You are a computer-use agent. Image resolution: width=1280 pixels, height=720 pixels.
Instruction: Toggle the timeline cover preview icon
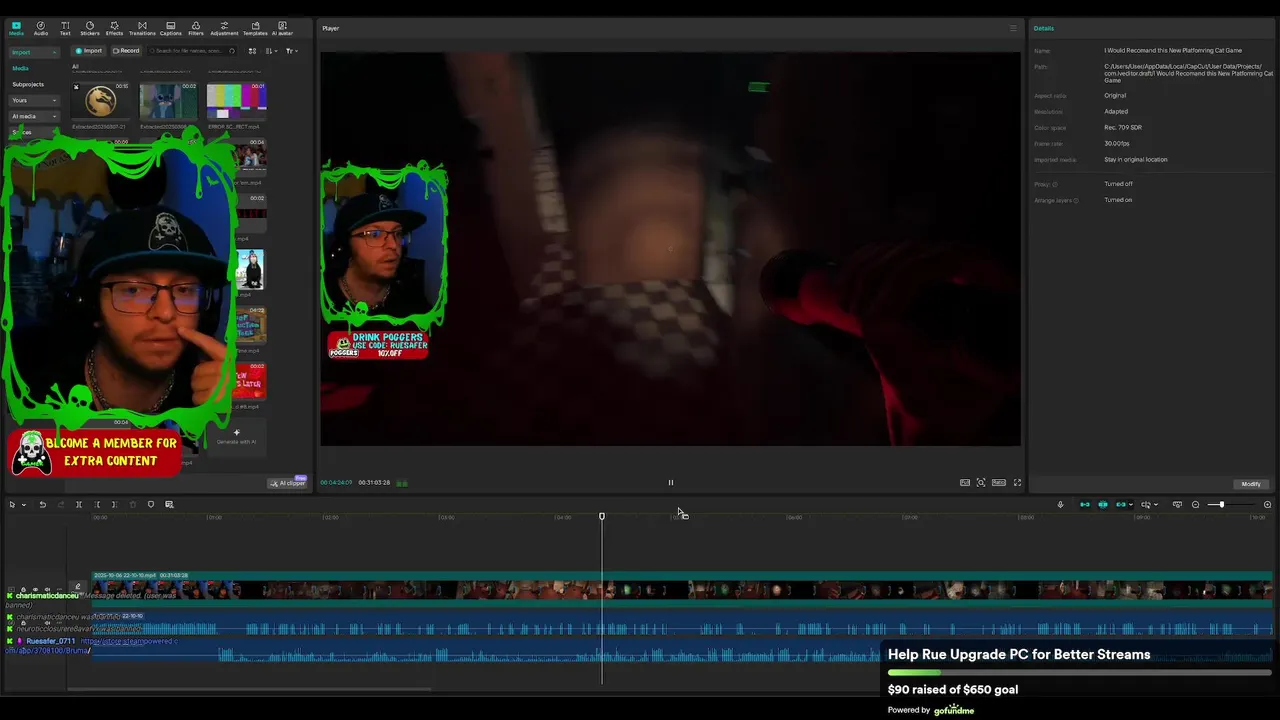point(1177,505)
